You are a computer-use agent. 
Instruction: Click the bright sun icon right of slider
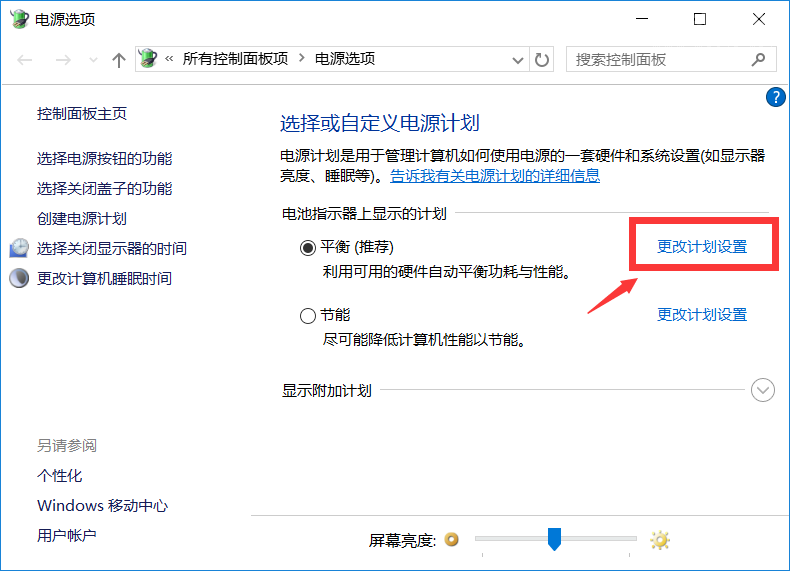[659, 540]
